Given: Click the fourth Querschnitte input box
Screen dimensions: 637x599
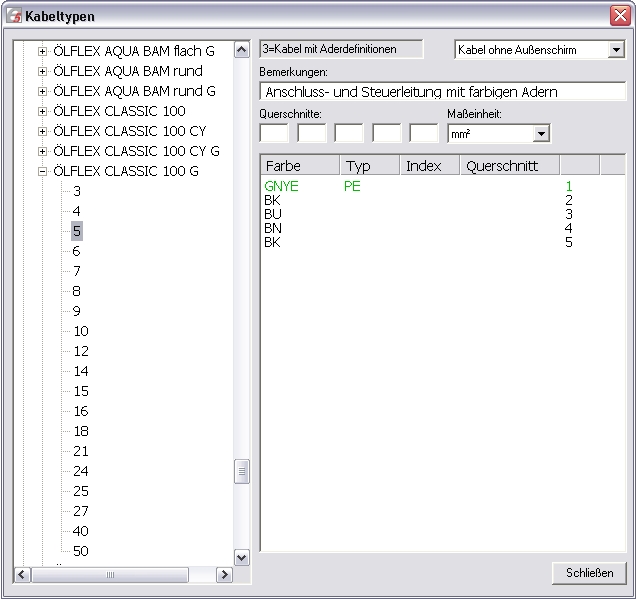Looking at the screenshot, I should point(386,133).
